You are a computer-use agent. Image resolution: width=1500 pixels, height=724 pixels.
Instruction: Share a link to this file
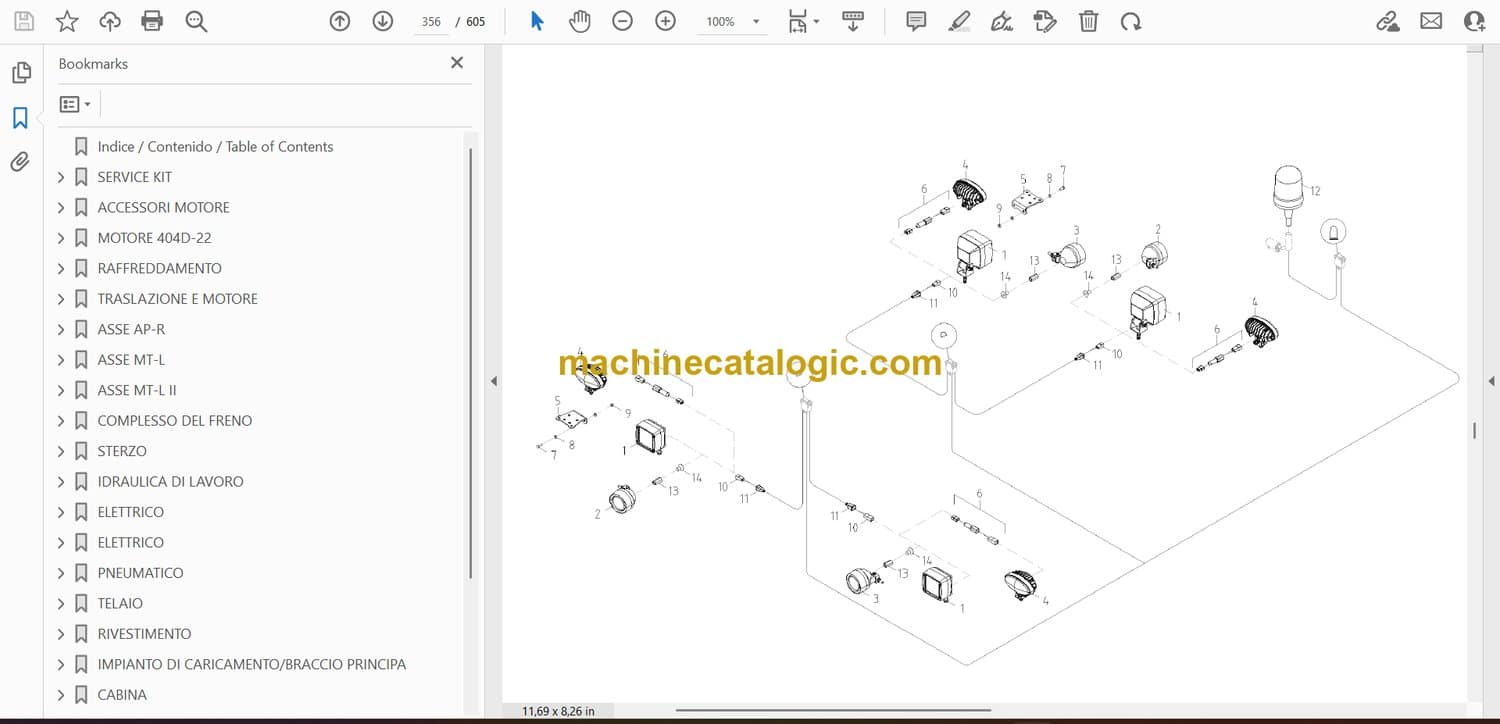tap(1388, 21)
